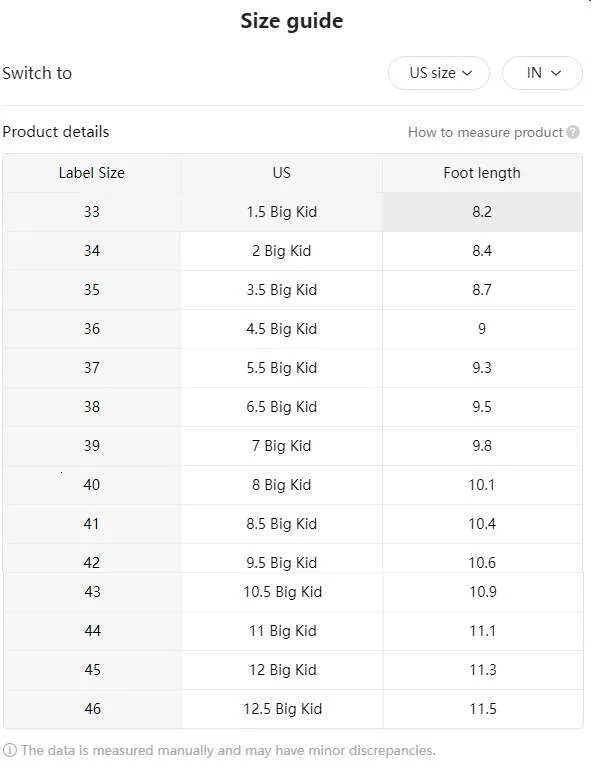Click label size 40 cell

[91, 485]
